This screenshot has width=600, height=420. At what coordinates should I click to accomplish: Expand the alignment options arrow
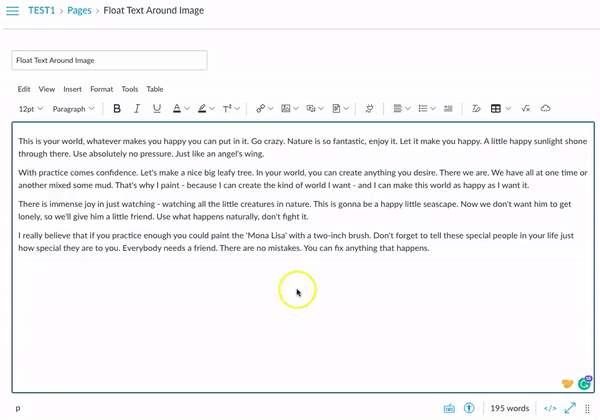pos(408,109)
